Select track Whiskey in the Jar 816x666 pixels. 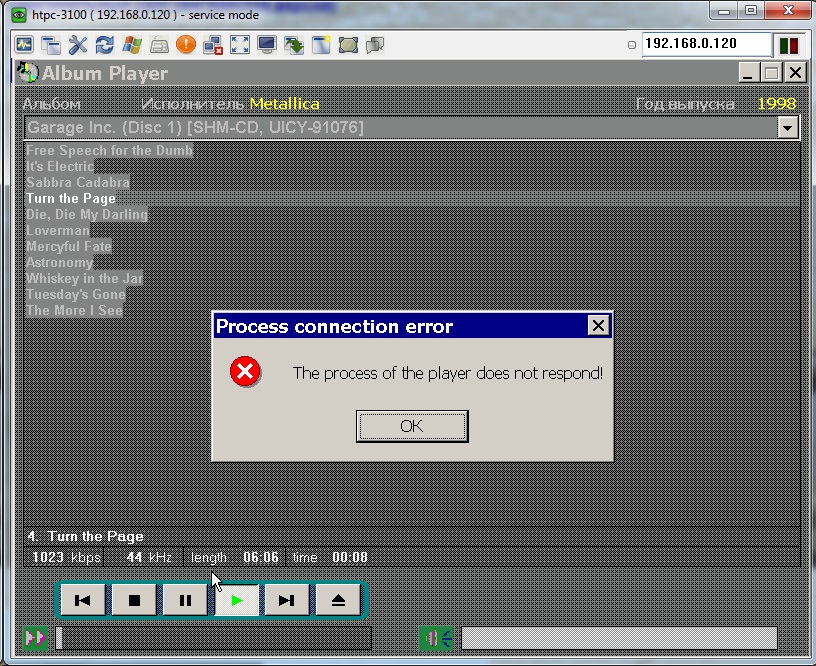pyautogui.click(x=84, y=278)
